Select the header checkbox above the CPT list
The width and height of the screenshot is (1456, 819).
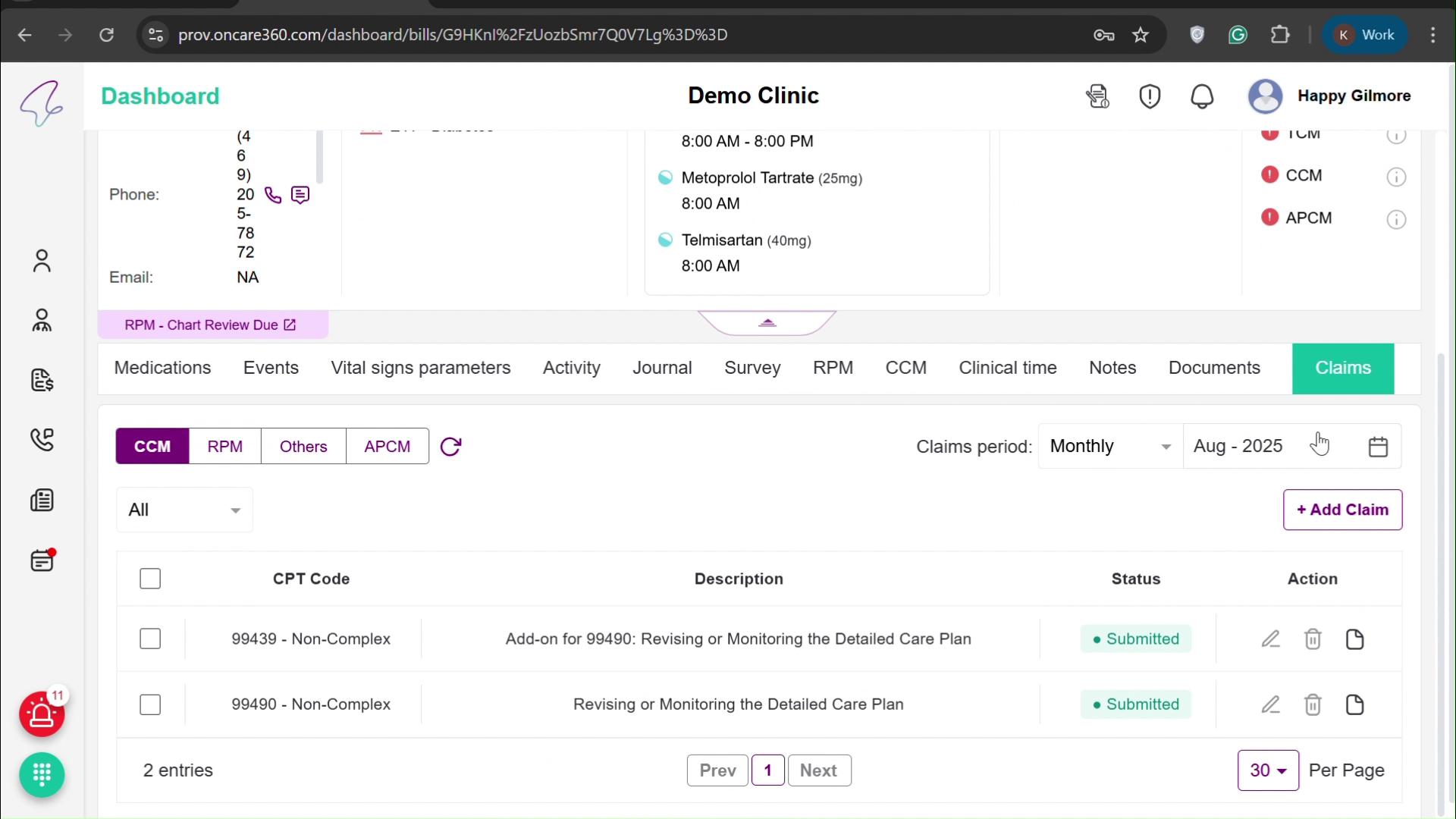(149, 578)
